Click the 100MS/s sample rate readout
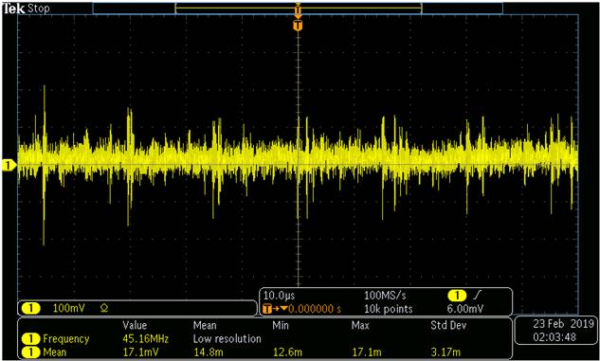This screenshot has height=361, width=600. (385, 296)
